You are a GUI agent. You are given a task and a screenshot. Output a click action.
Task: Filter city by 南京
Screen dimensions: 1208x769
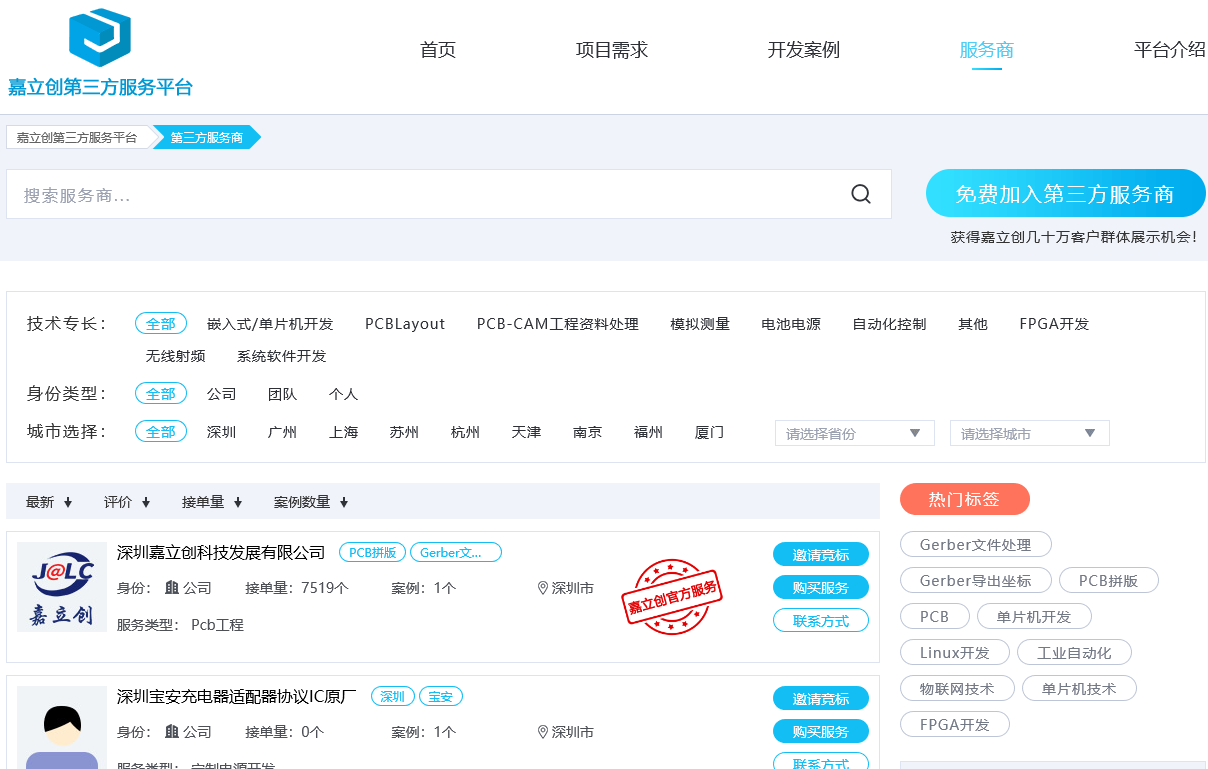click(x=588, y=432)
